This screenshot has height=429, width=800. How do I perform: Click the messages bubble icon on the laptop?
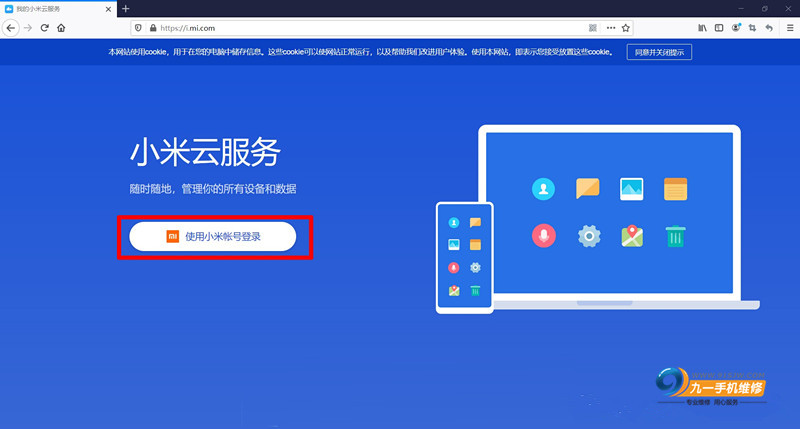[x=588, y=188]
